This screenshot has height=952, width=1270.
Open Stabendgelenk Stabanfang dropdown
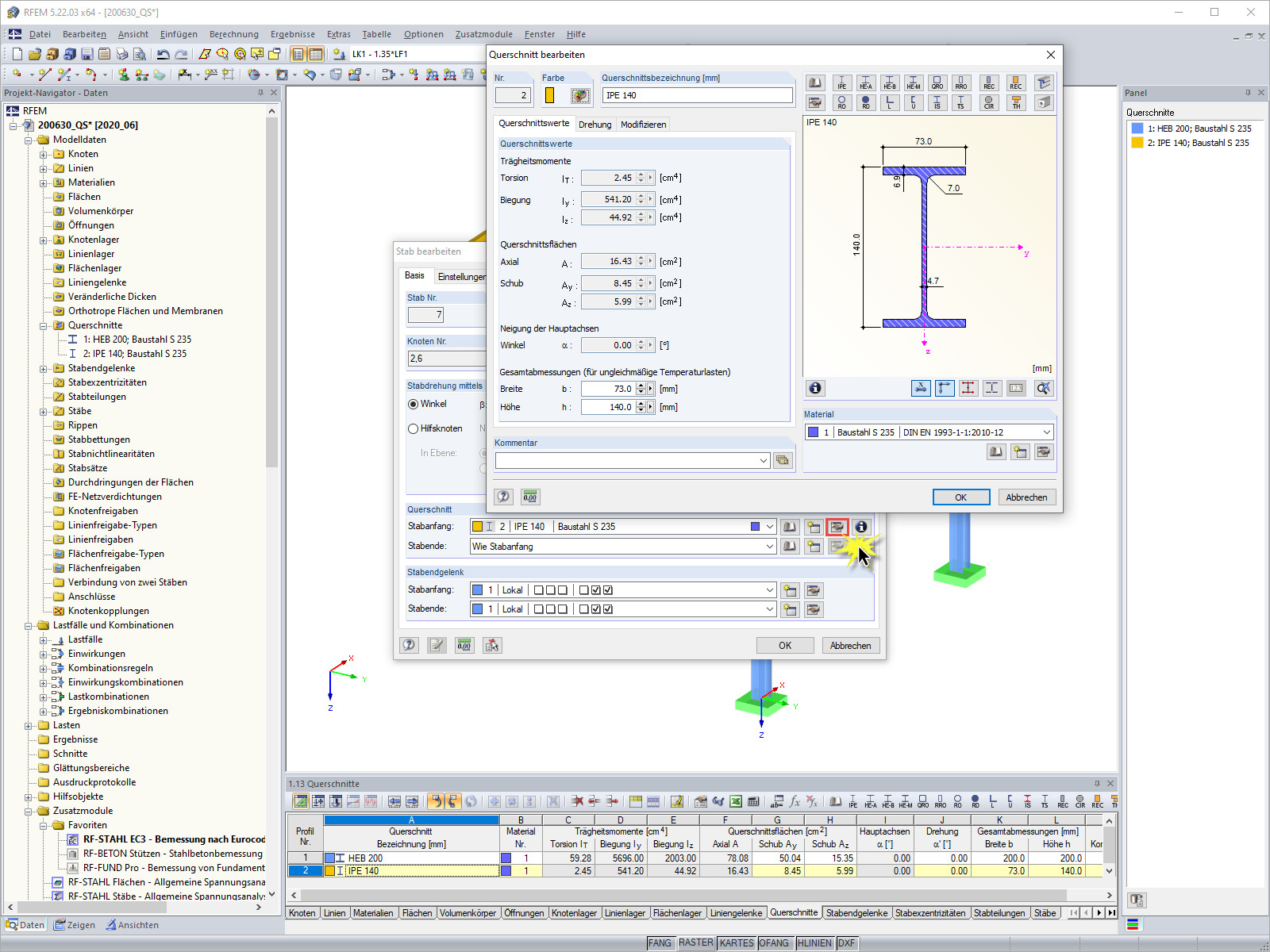pyautogui.click(x=770, y=590)
